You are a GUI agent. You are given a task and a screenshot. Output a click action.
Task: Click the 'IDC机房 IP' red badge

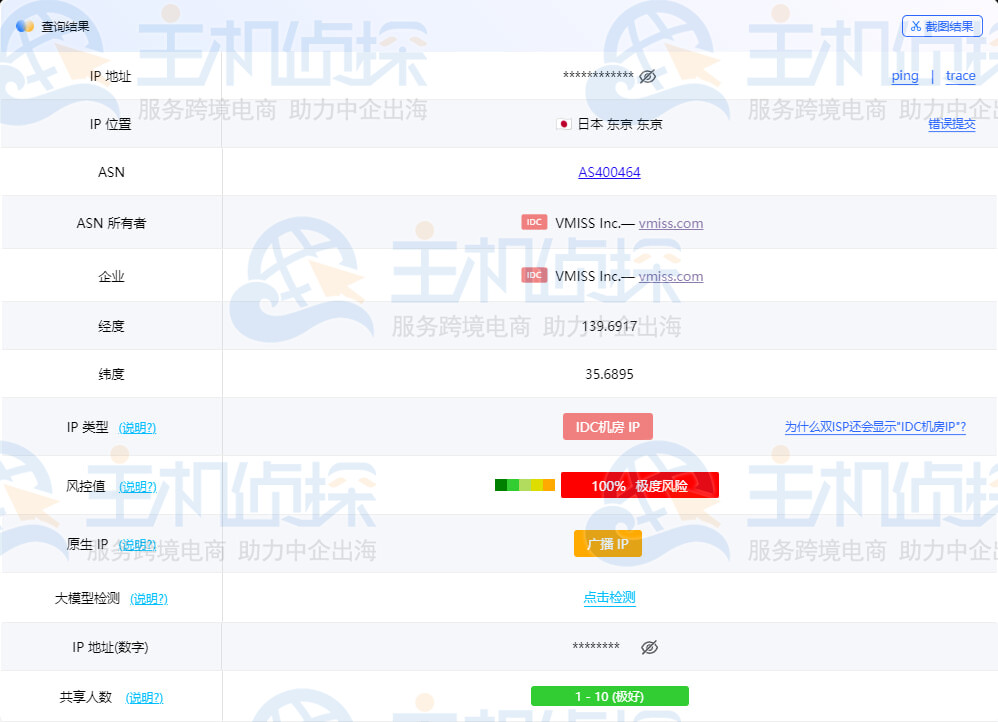[x=607, y=426]
